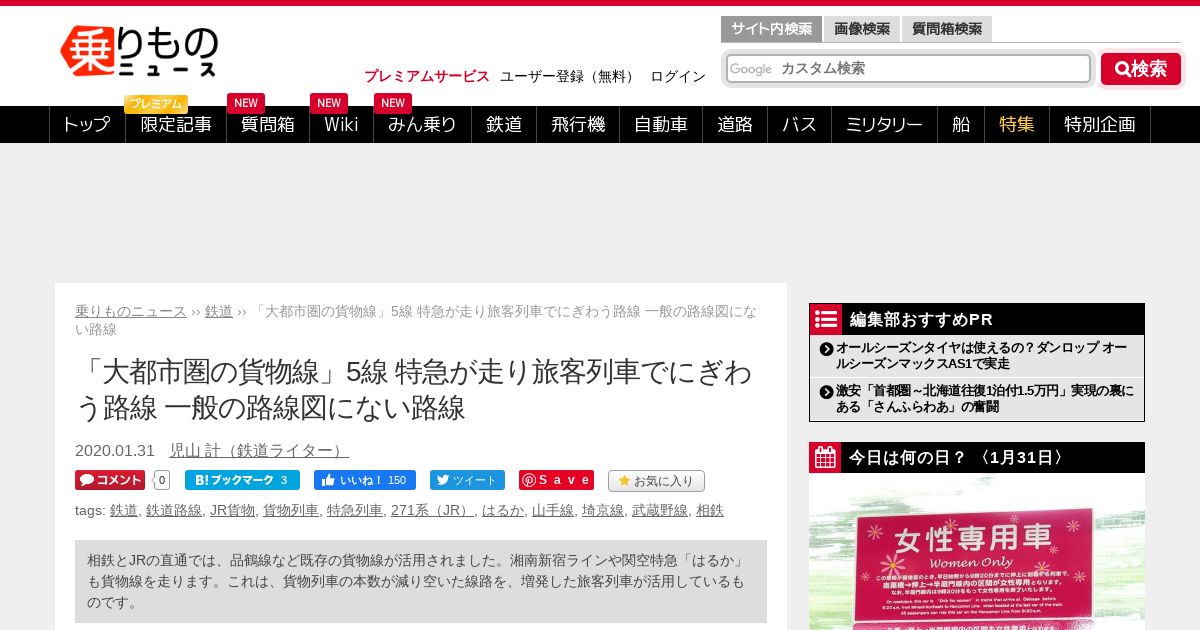1200x630 pixels.
Task: Switch to the 画像検索 tab
Action: pyautogui.click(x=862, y=29)
